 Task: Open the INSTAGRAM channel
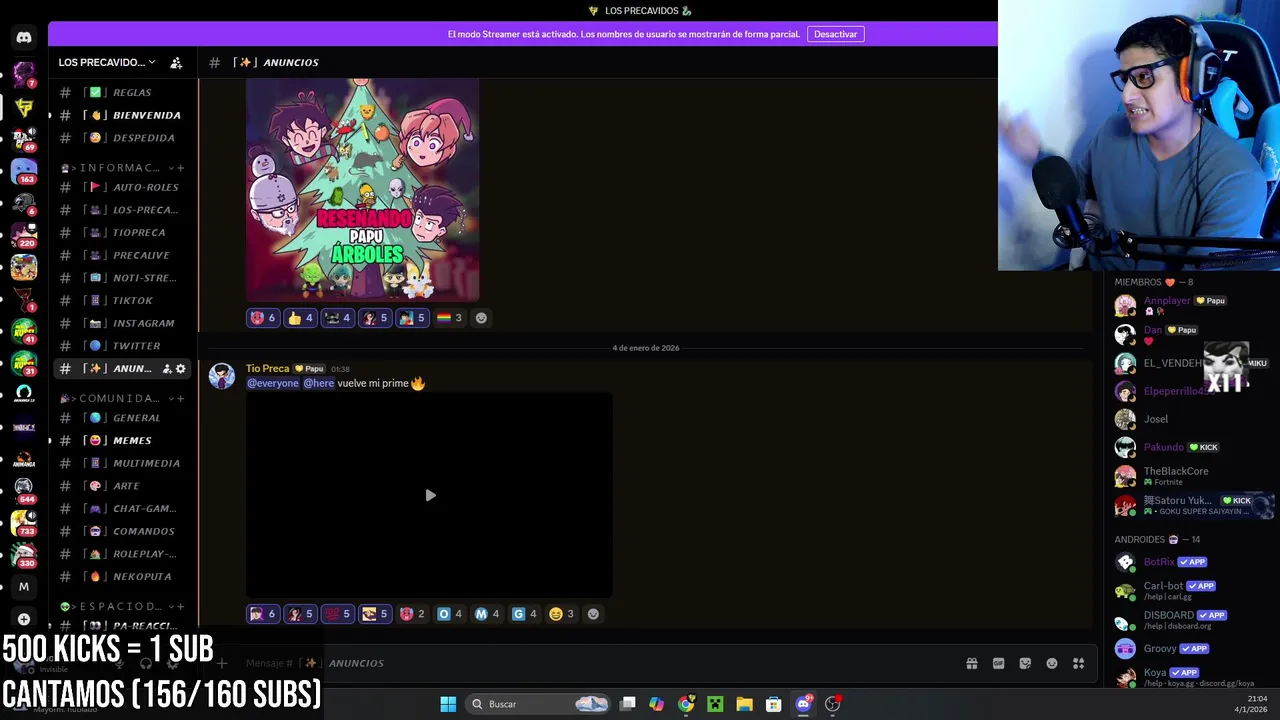coord(120,323)
